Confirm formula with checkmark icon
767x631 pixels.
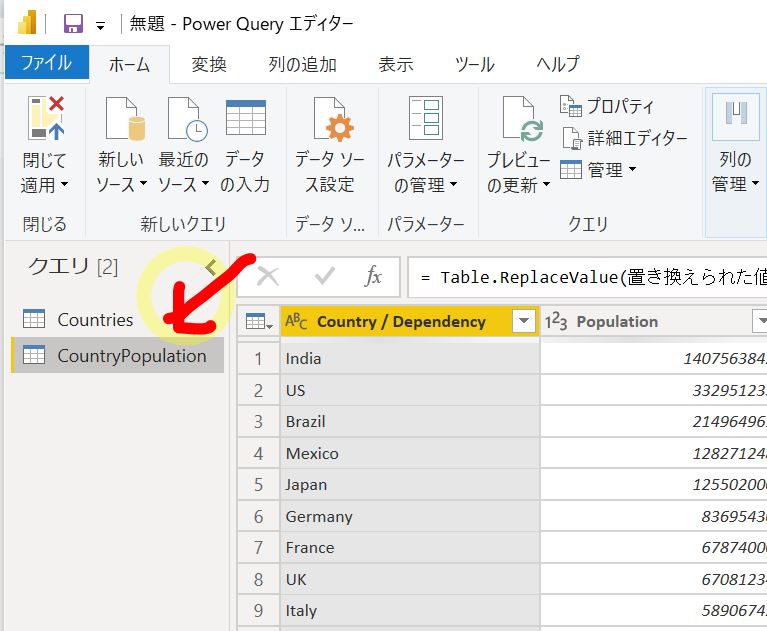tap(324, 276)
